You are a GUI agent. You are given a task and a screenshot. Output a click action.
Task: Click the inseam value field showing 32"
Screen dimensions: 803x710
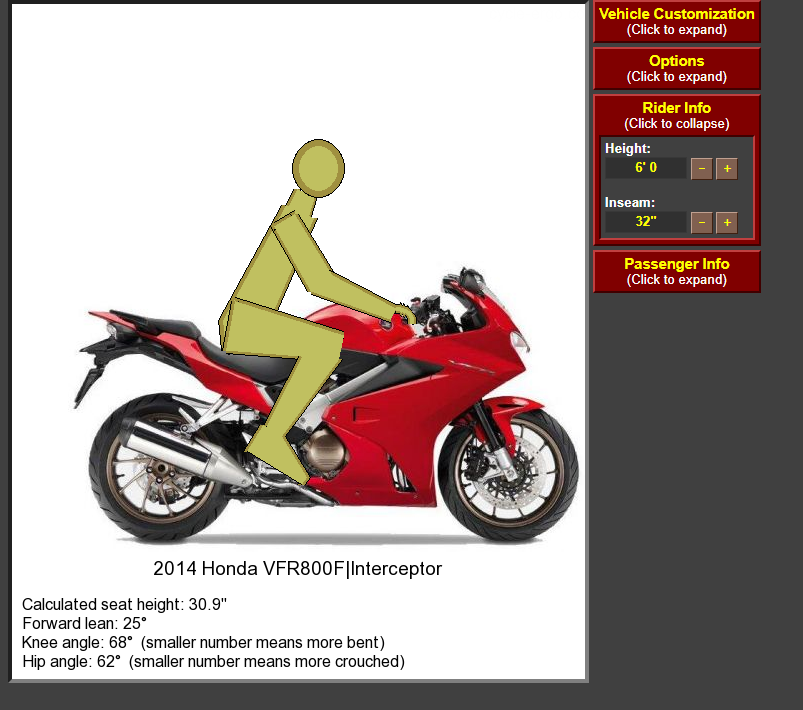pos(646,222)
